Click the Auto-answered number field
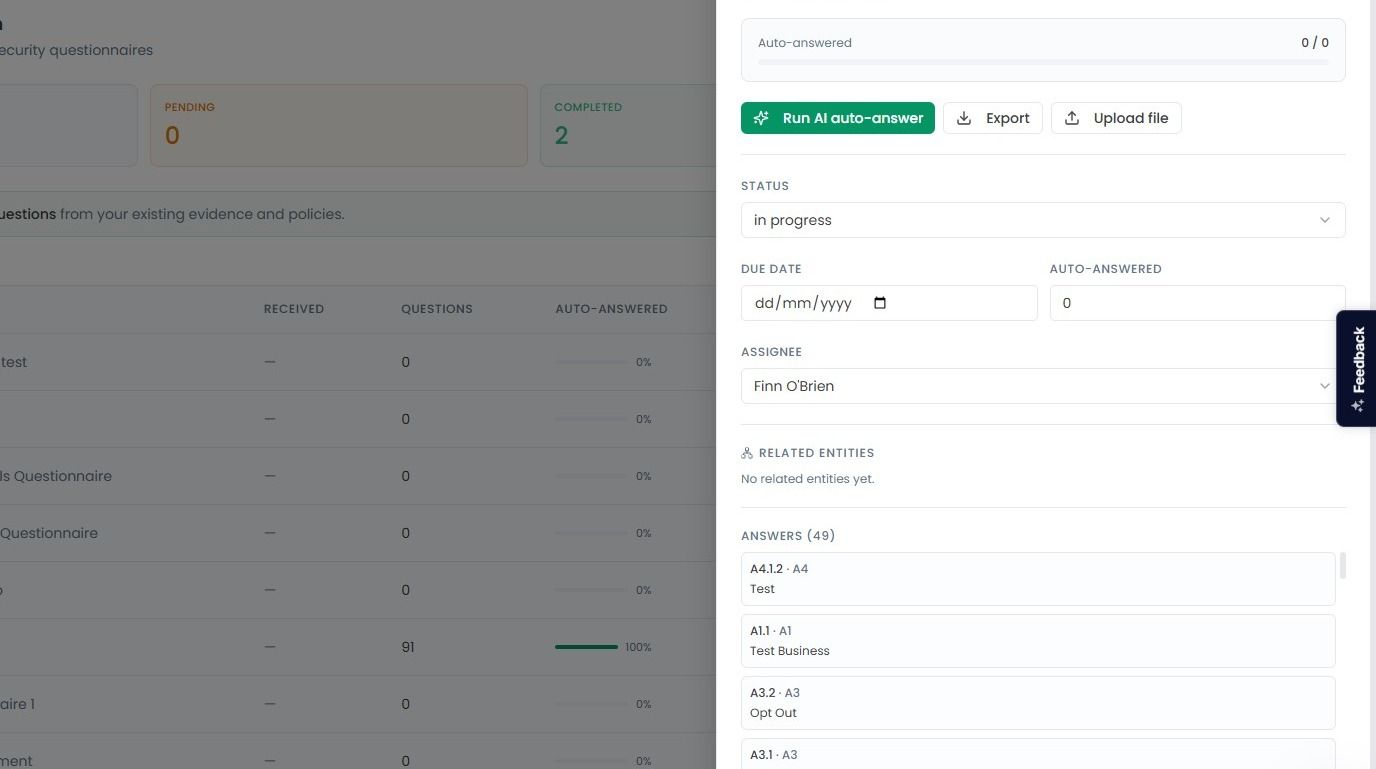Viewport: 1376px width, 769px height. [x=1197, y=303]
